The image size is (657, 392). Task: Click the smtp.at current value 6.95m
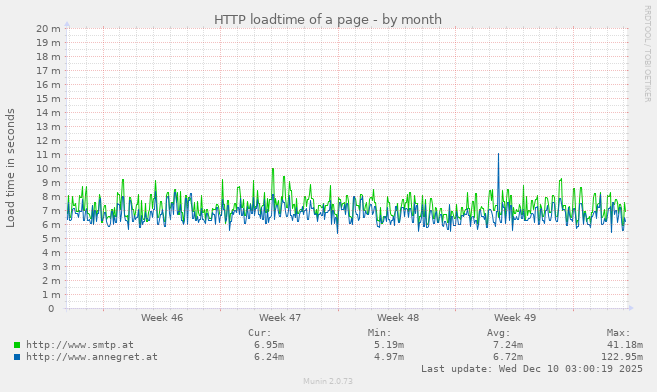click(269, 345)
